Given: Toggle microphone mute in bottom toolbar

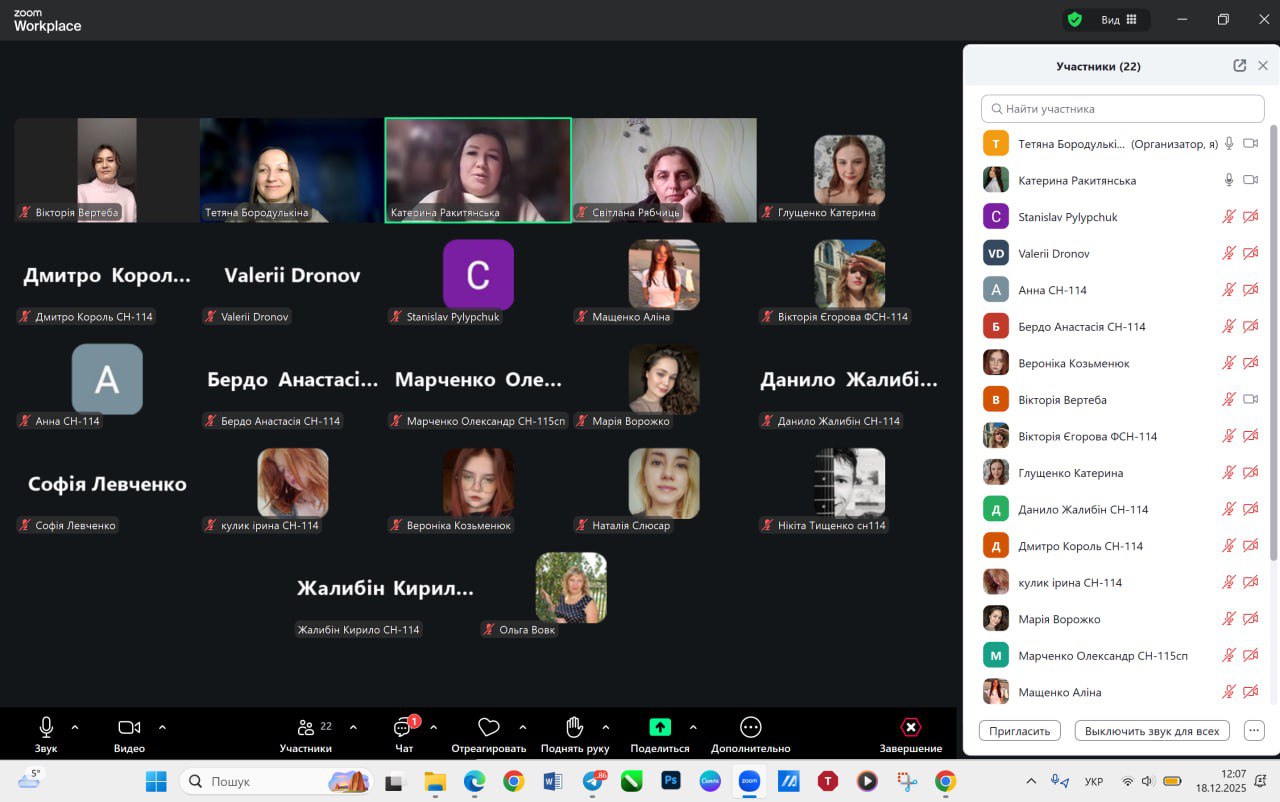Looking at the screenshot, I should click(x=46, y=727).
